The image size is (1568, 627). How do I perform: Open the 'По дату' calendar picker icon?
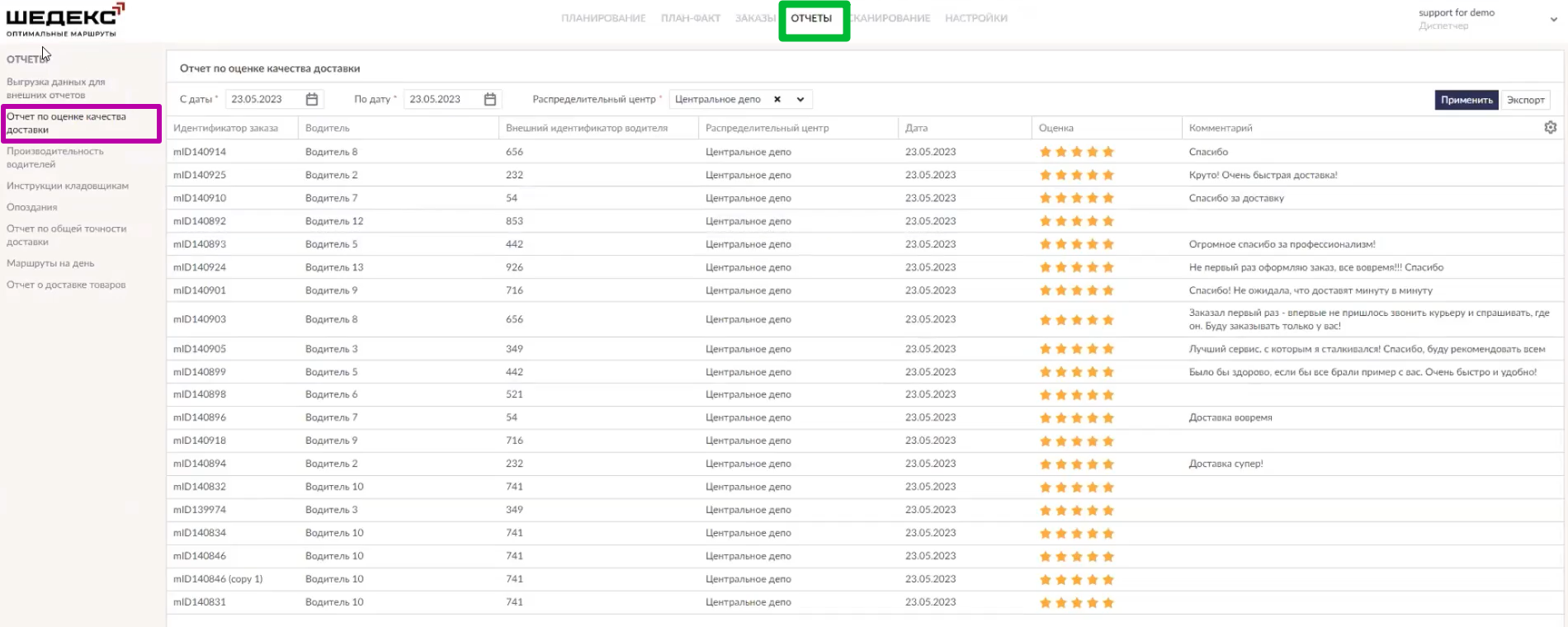[x=490, y=99]
